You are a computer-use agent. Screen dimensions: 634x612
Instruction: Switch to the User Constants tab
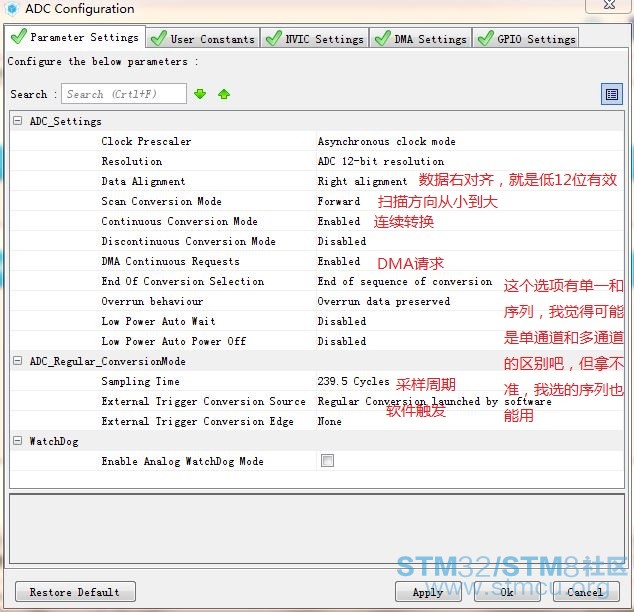pos(203,39)
